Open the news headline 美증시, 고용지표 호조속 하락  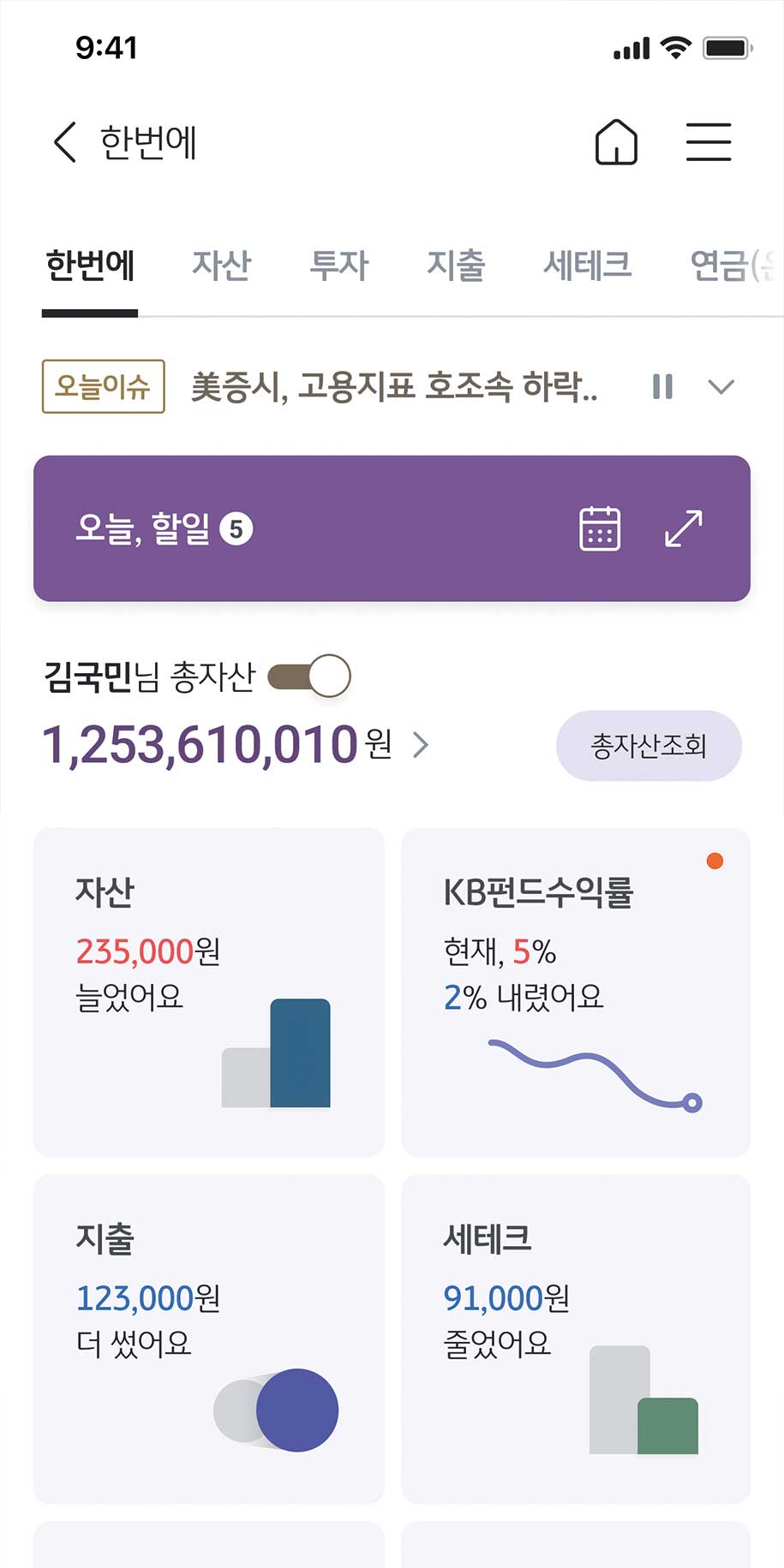coord(393,386)
